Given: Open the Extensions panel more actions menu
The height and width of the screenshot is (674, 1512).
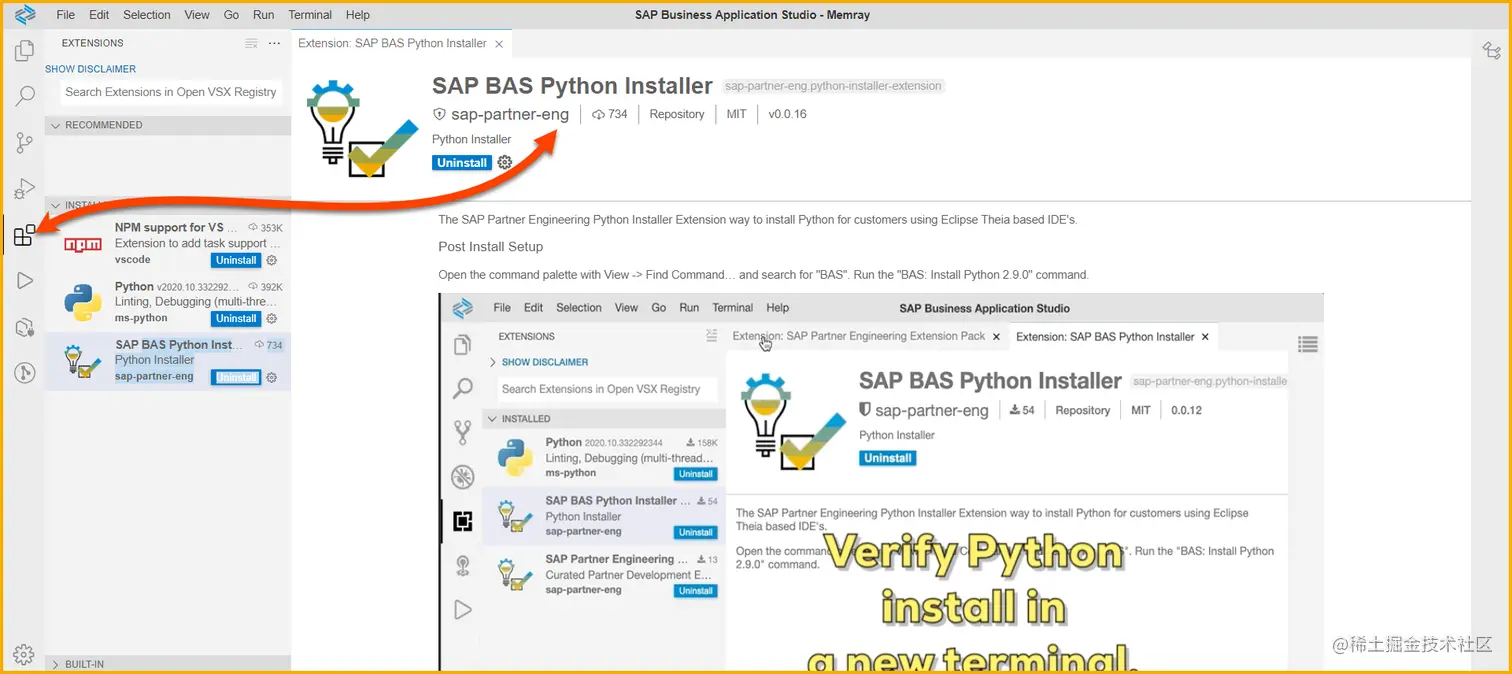Looking at the screenshot, I should coord(275,43).
